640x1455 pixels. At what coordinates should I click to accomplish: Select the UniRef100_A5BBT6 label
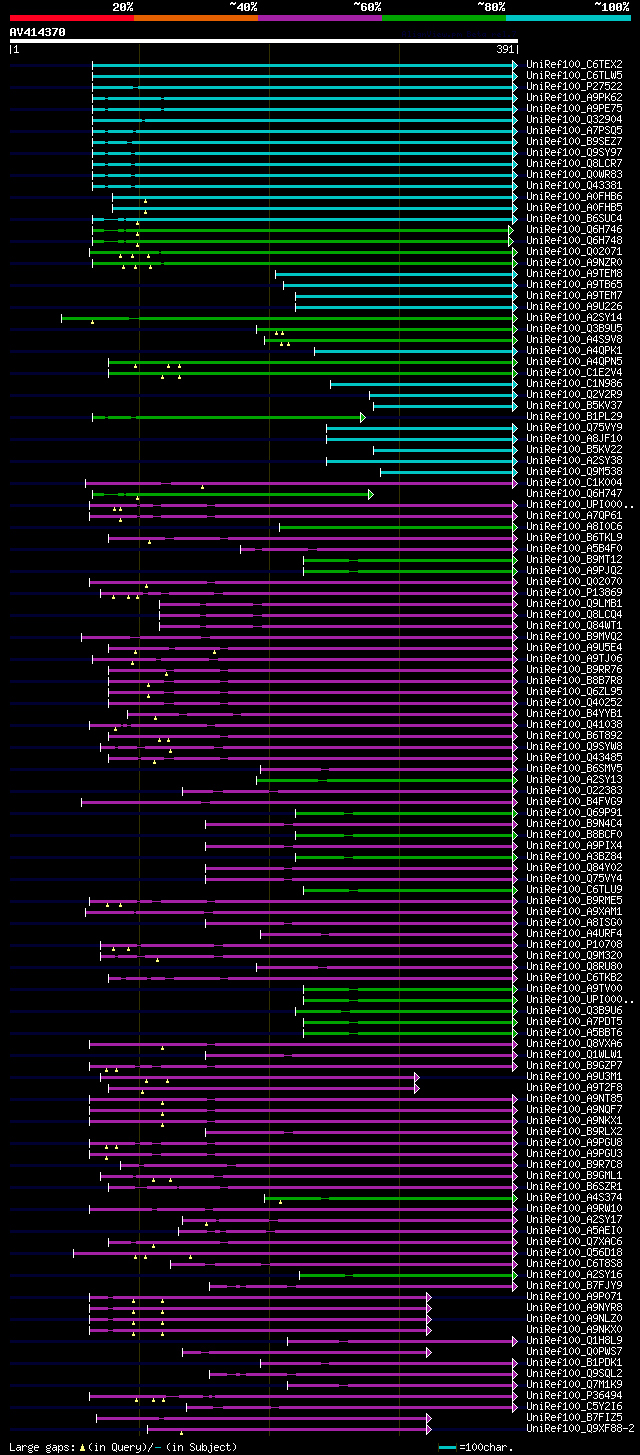click(574, 1032)
